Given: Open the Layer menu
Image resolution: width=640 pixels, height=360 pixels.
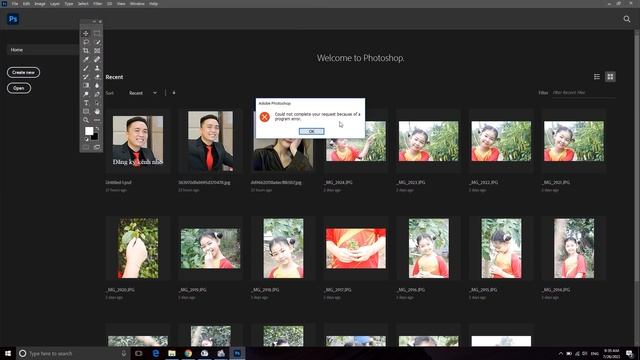Looking at the screenshot, I should pos(55,4).
